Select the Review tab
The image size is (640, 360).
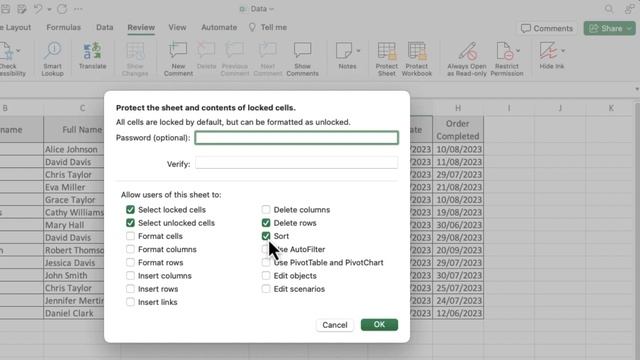tap(141, 27)
